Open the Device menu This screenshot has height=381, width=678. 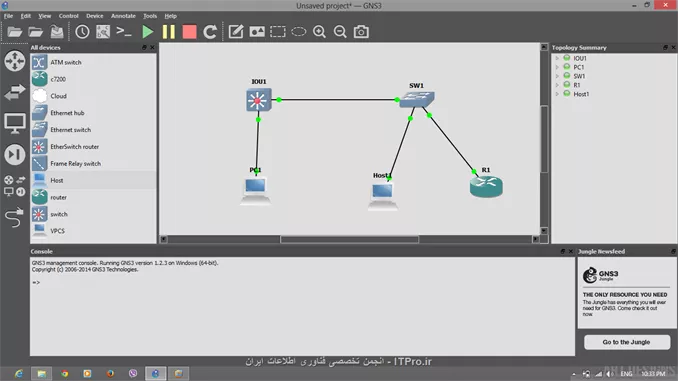(x=94, y=16)
